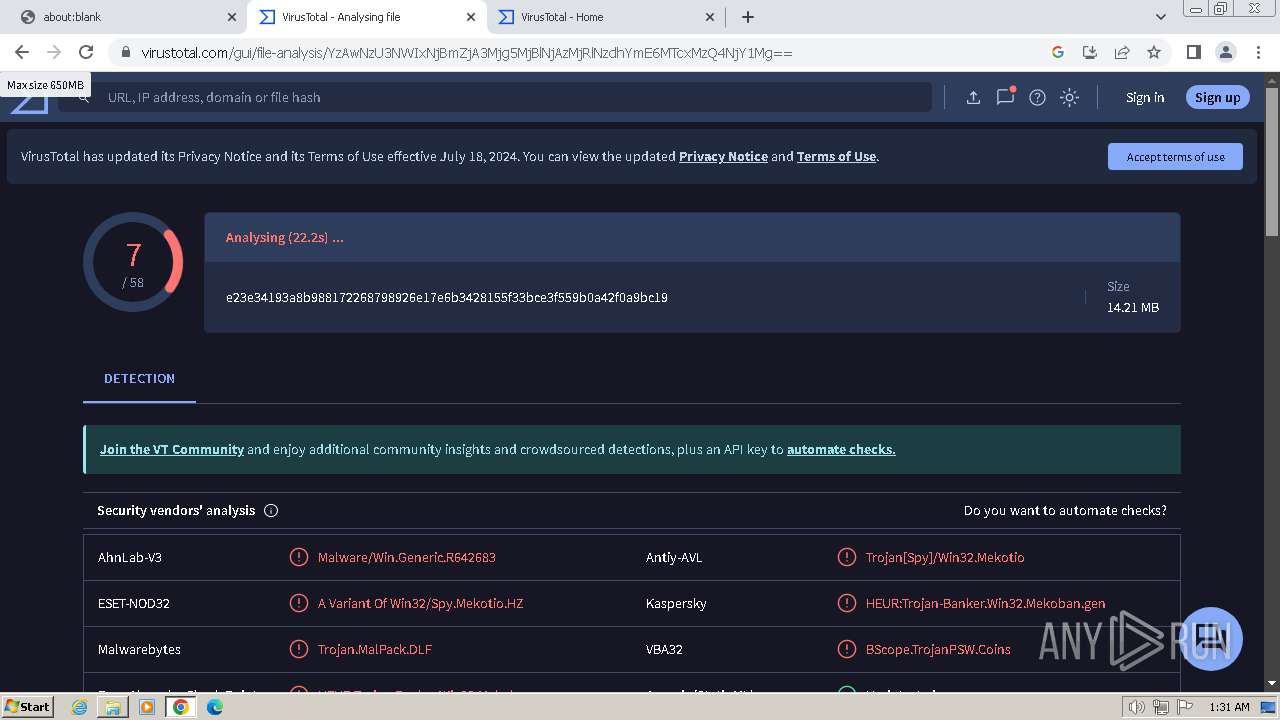Select the DETECTION tab

(139, 378)
